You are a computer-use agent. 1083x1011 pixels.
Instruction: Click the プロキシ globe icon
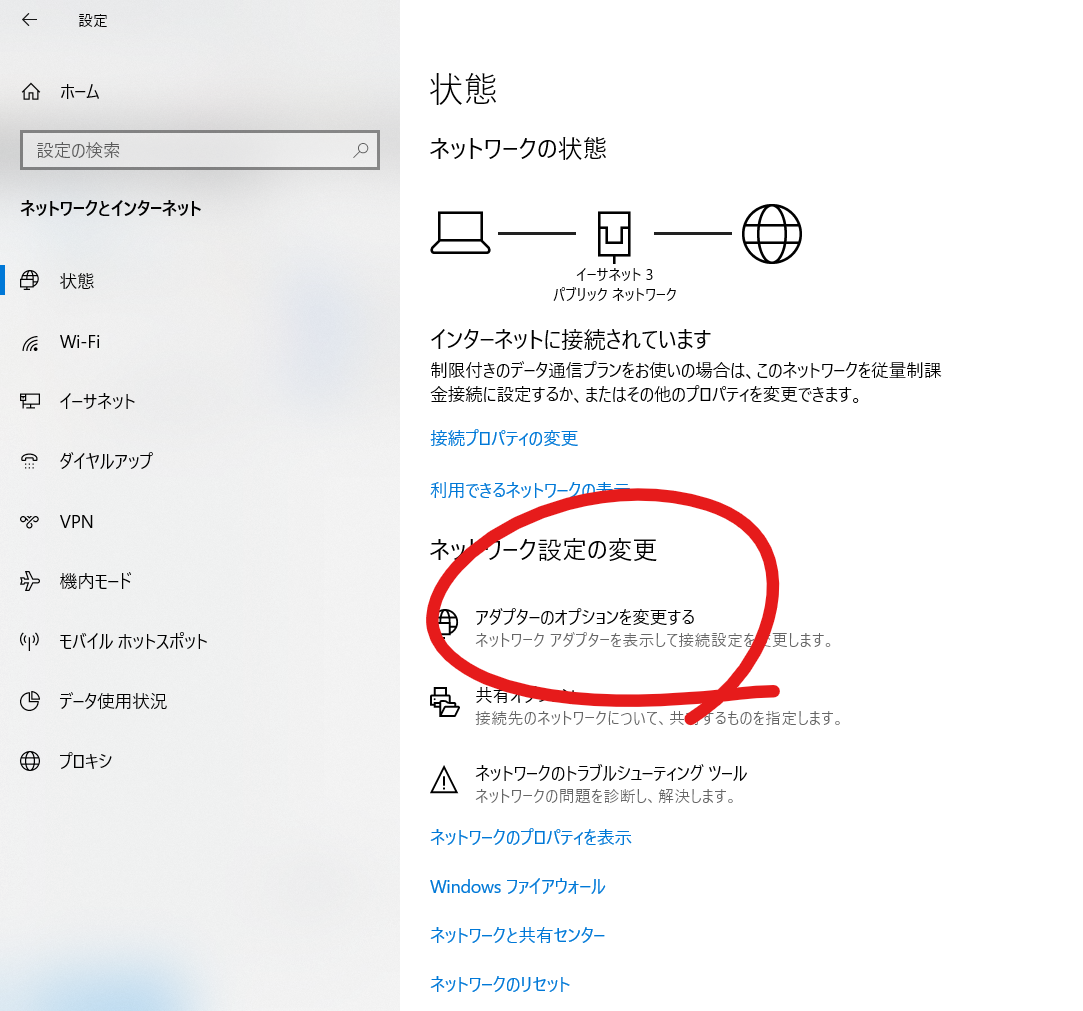pos(30,761)
